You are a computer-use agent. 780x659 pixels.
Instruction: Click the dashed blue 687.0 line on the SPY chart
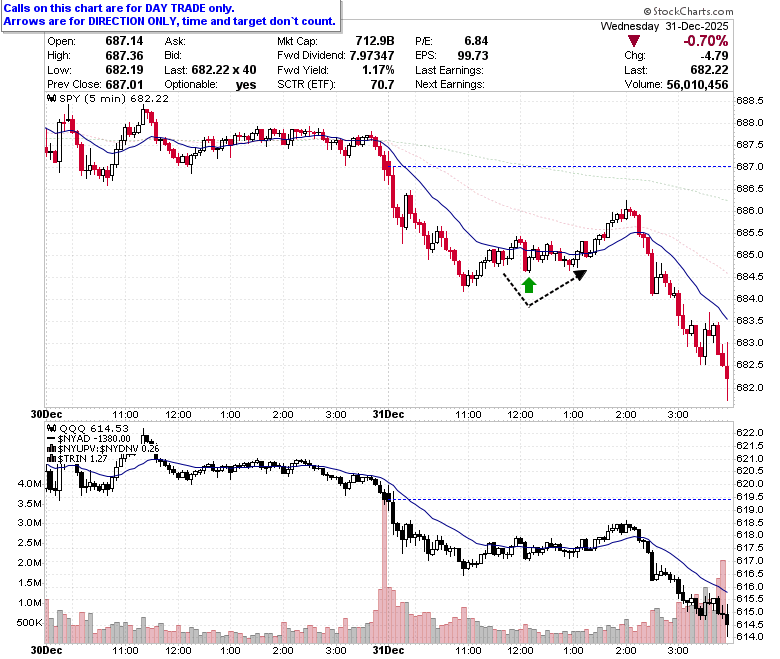coord(562,167)
